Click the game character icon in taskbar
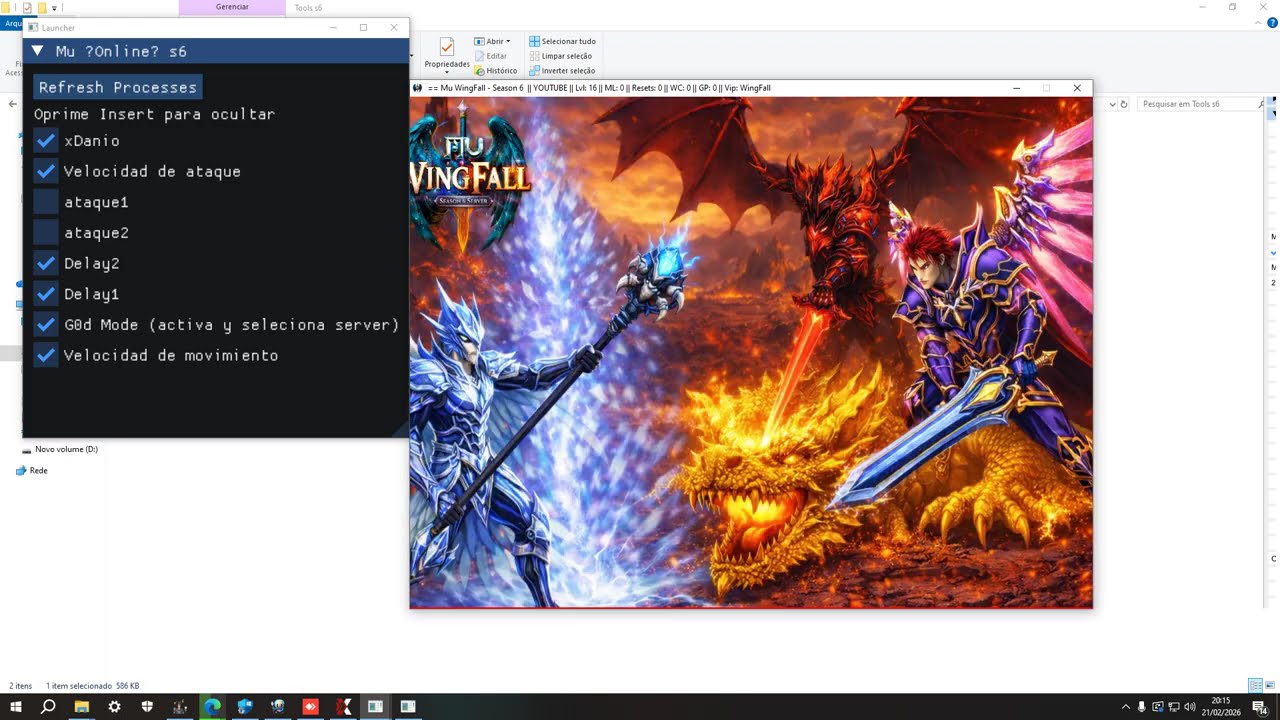1280x720 pixels. pyautogui.click(x=278, y=706)
